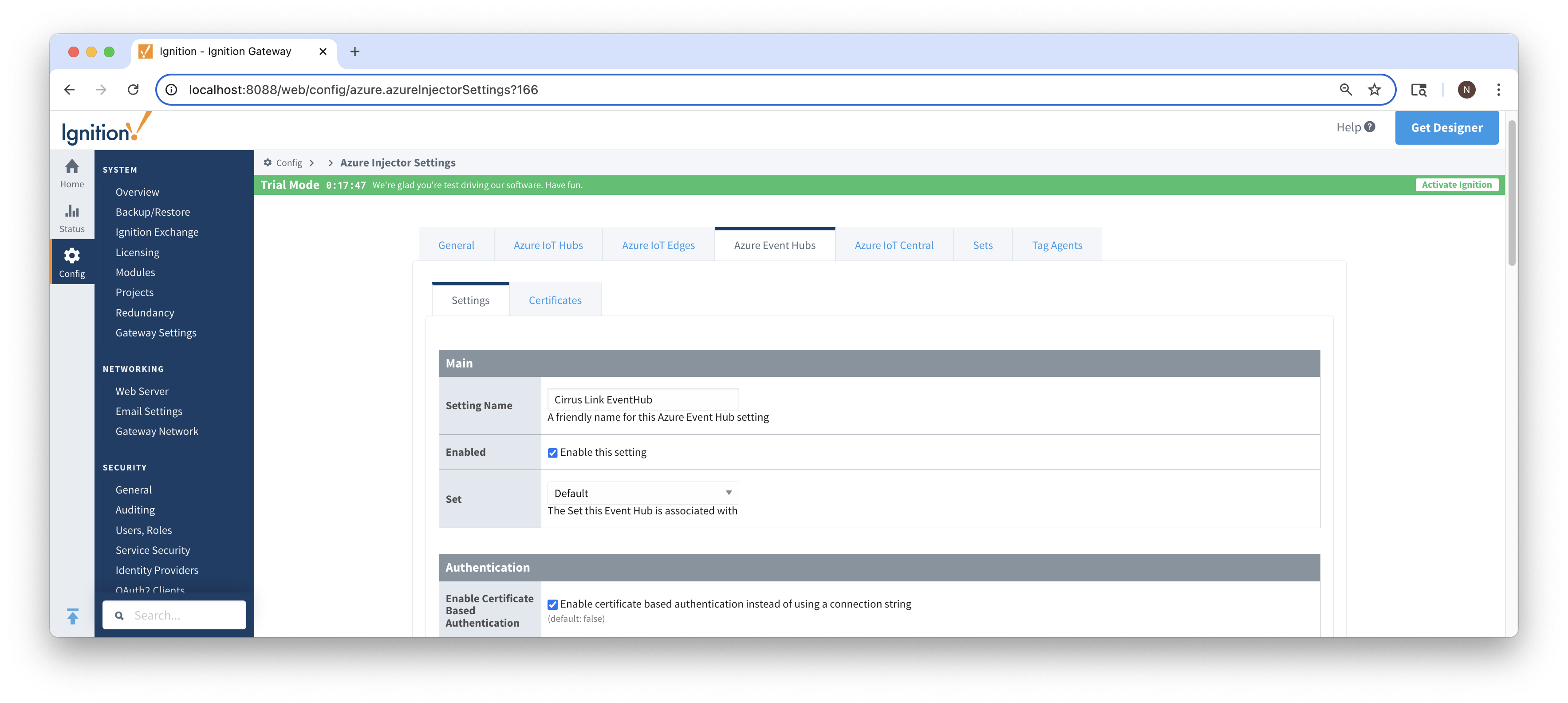Click the browser forward arrow
The height and width of the screenshot is (703, 1568).
click(x=101, y=90)
